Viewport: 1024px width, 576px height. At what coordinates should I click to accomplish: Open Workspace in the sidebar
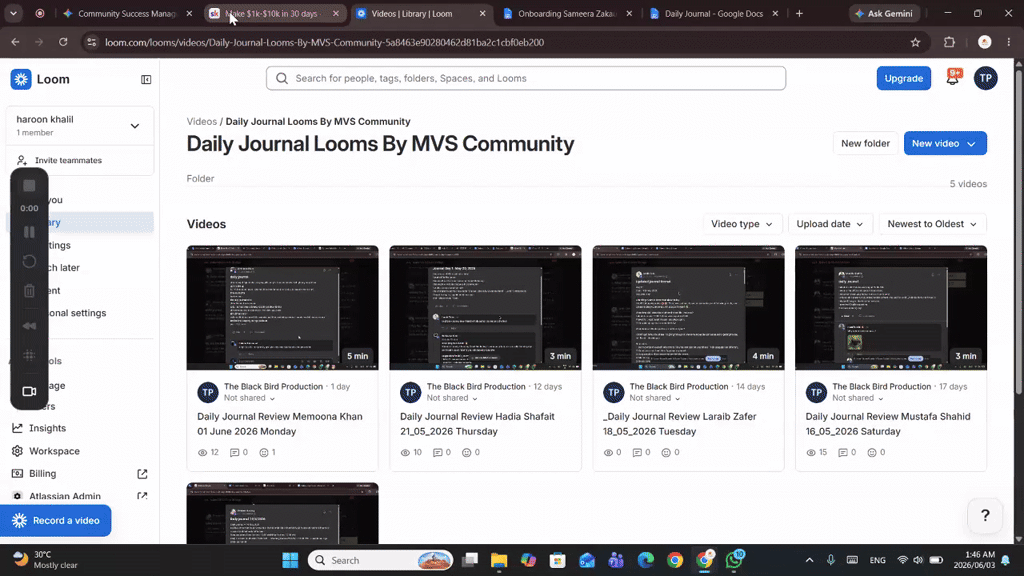(x=54, y=451)
